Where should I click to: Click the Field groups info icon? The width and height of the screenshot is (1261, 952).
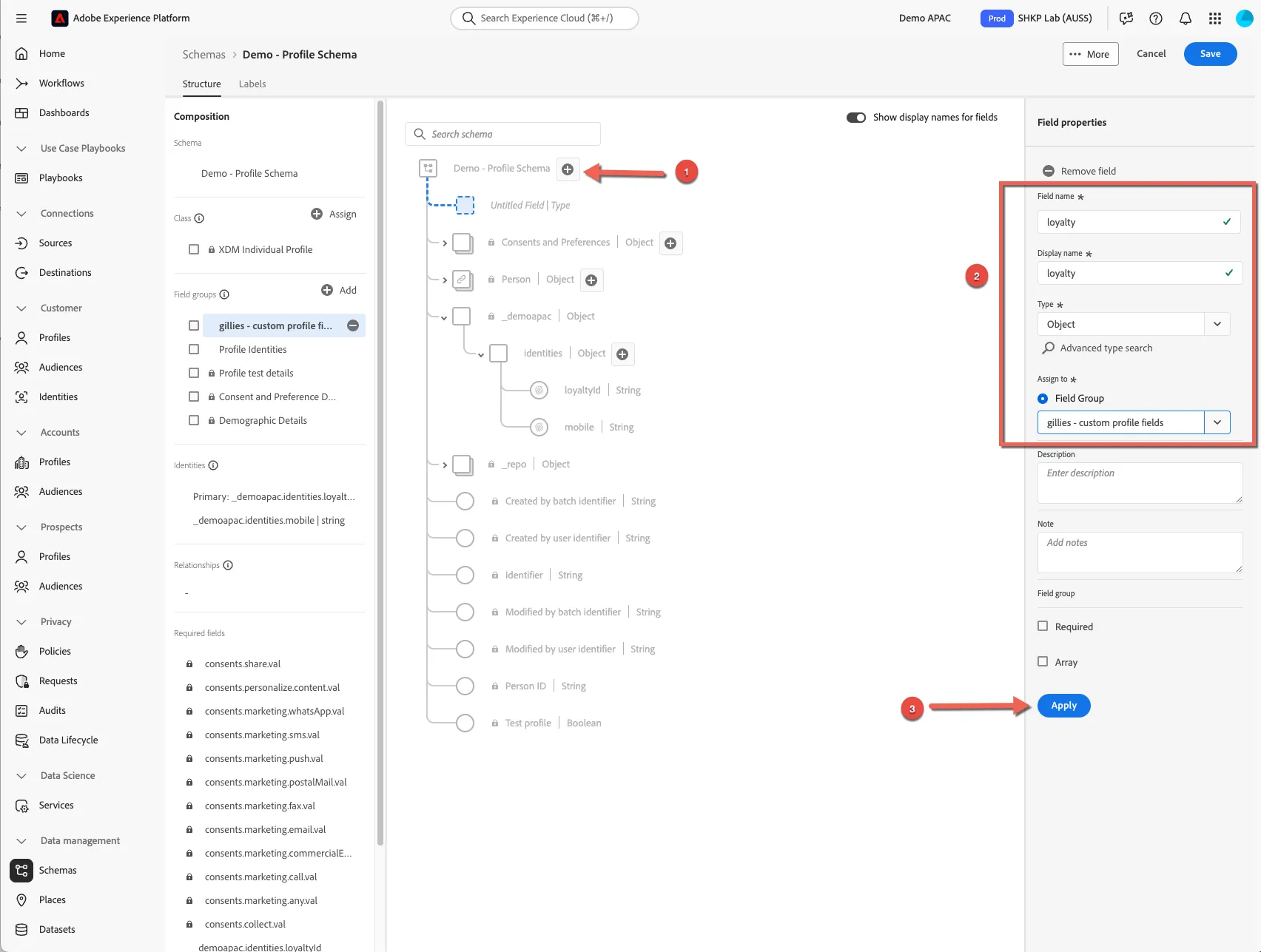pos(224,294)
